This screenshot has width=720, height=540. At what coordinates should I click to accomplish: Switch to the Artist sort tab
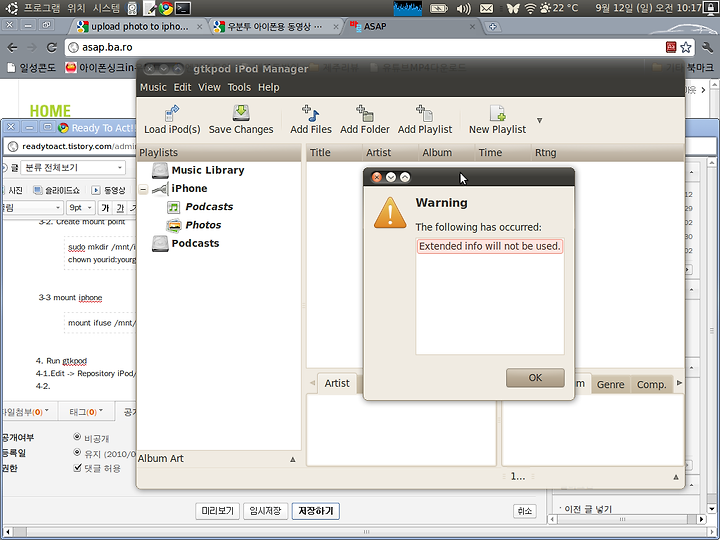pyautogui.click(x=337, y=383)
